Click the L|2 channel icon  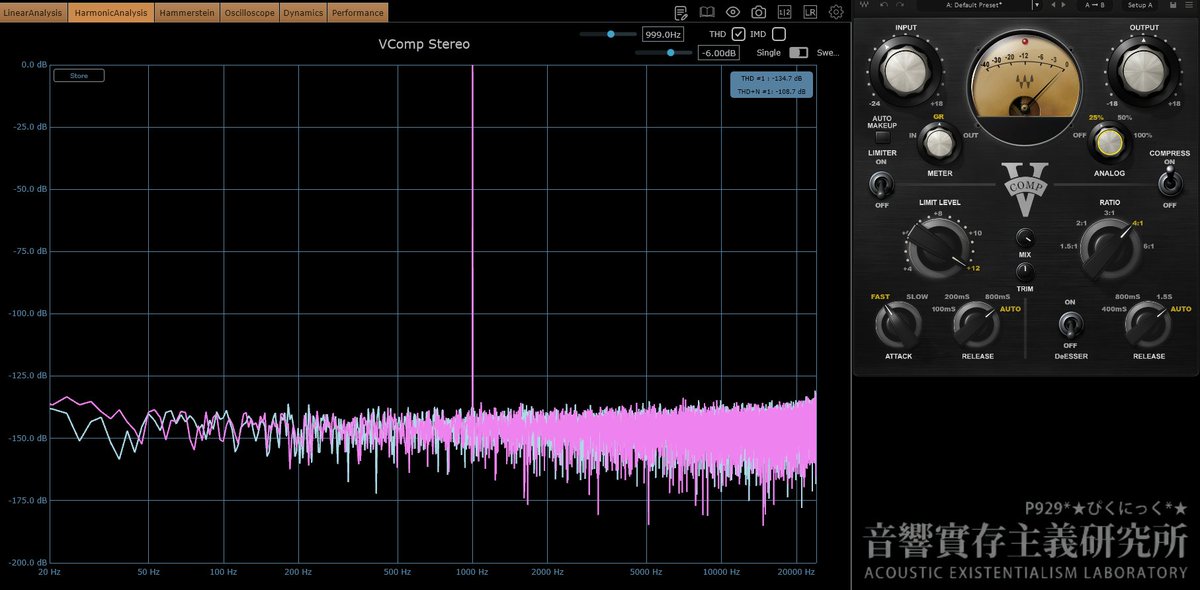784,12
